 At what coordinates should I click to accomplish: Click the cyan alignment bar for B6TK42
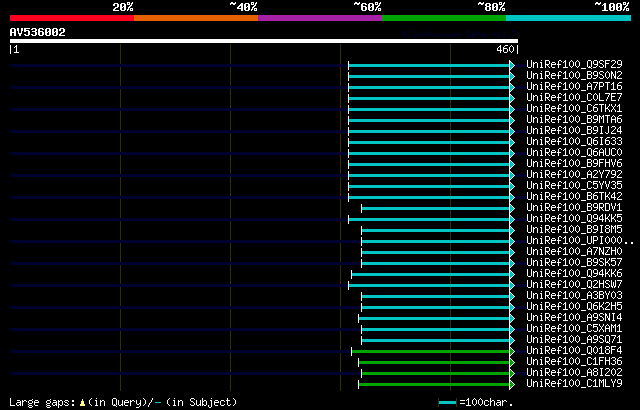(431, 197)
